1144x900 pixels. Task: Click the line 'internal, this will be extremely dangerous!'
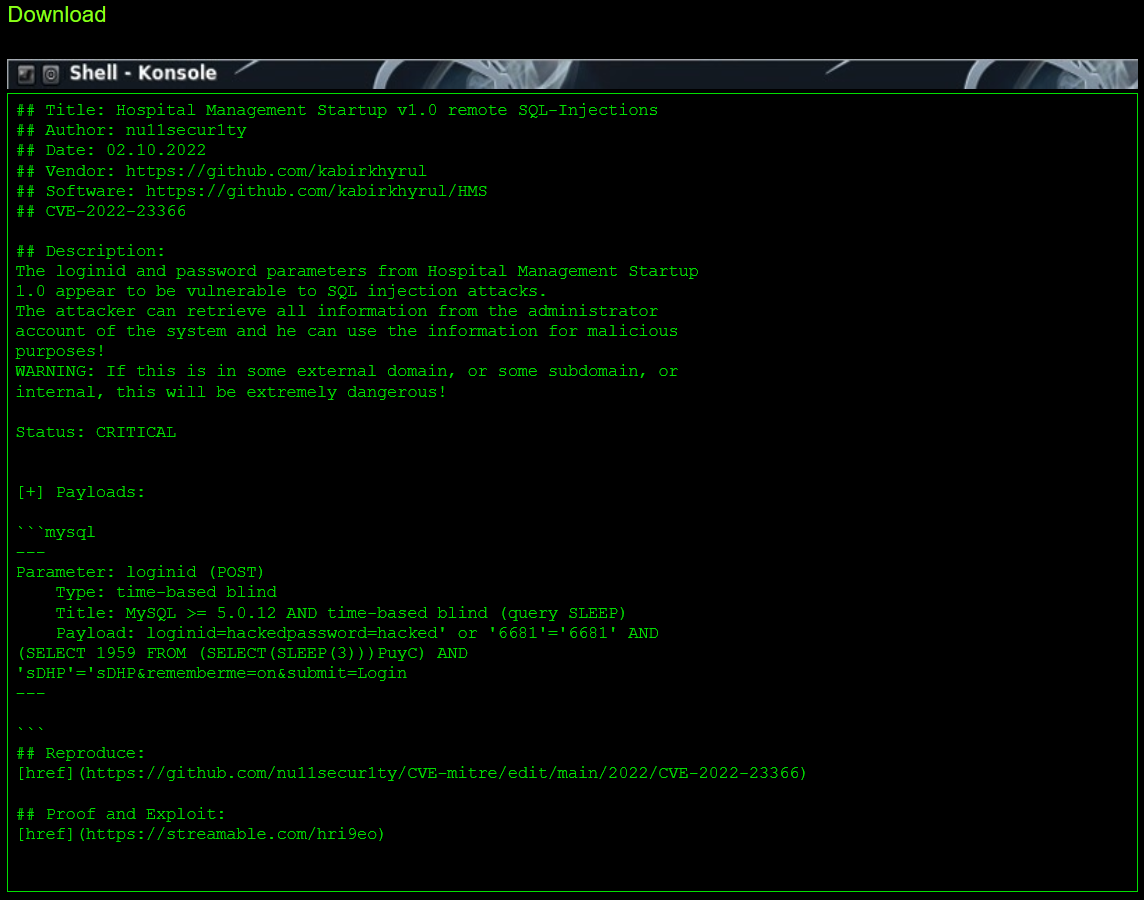tap(231, 392)
